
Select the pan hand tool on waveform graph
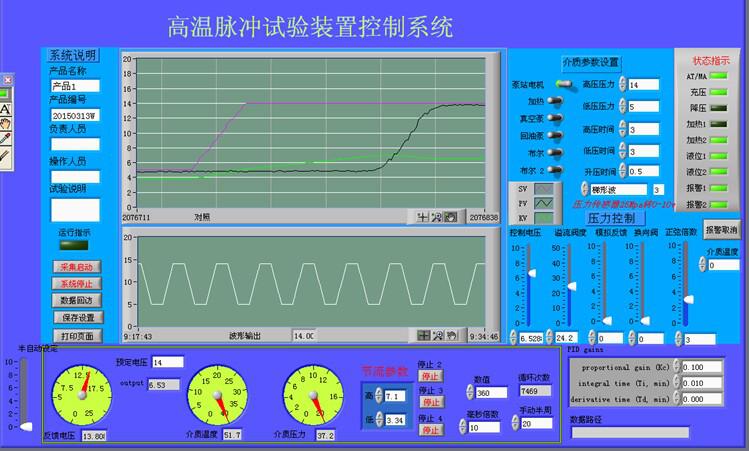[451, 335]
